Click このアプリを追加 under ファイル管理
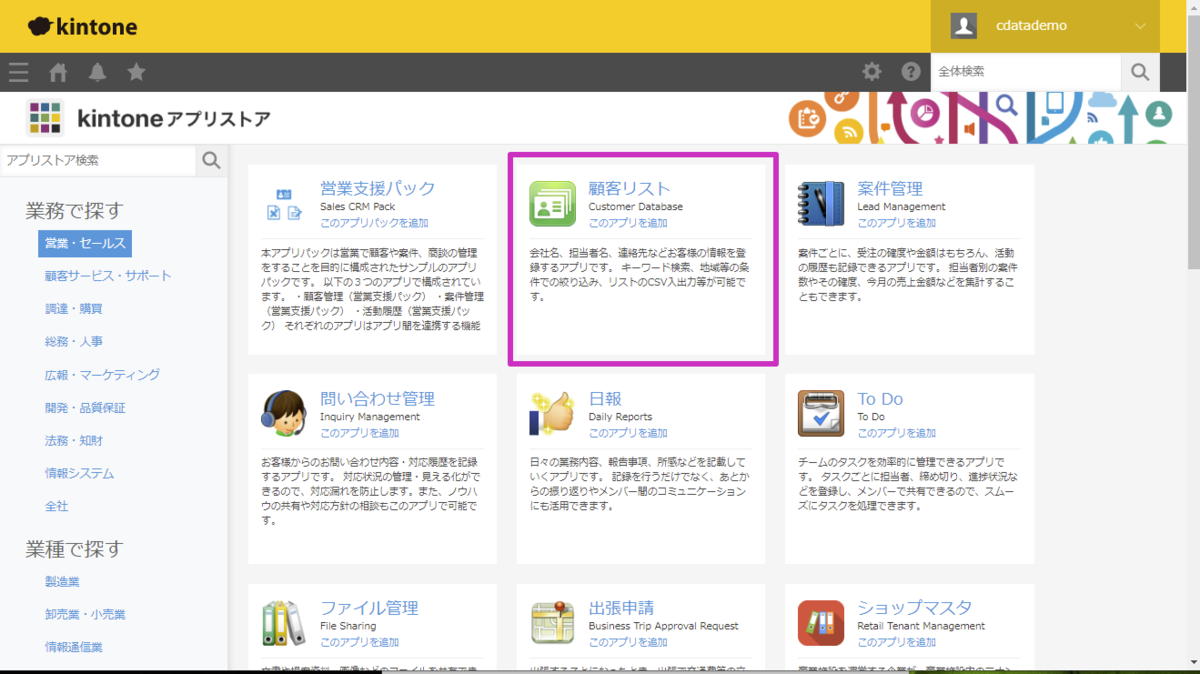1200x674 pixels. pos(359,642)
